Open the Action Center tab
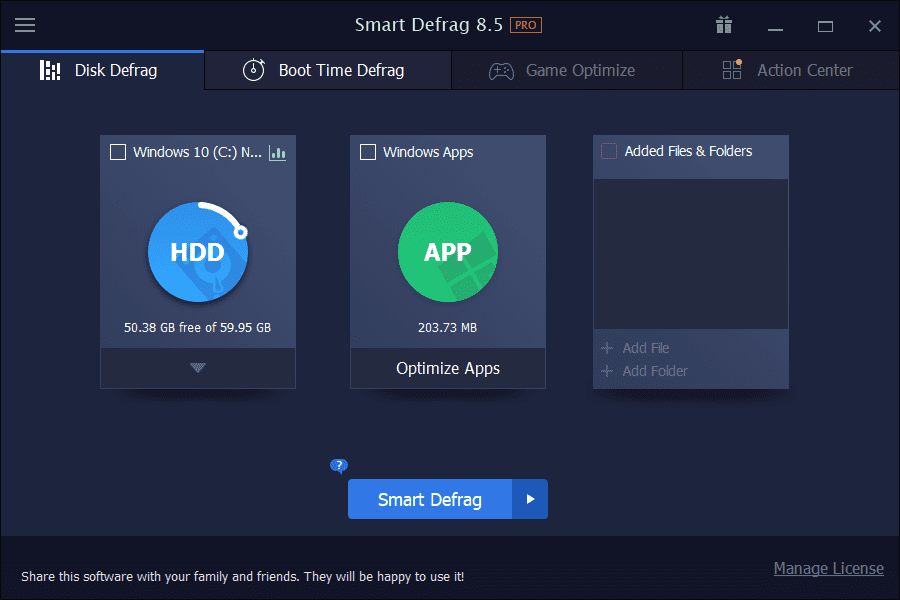 point(791,70)
